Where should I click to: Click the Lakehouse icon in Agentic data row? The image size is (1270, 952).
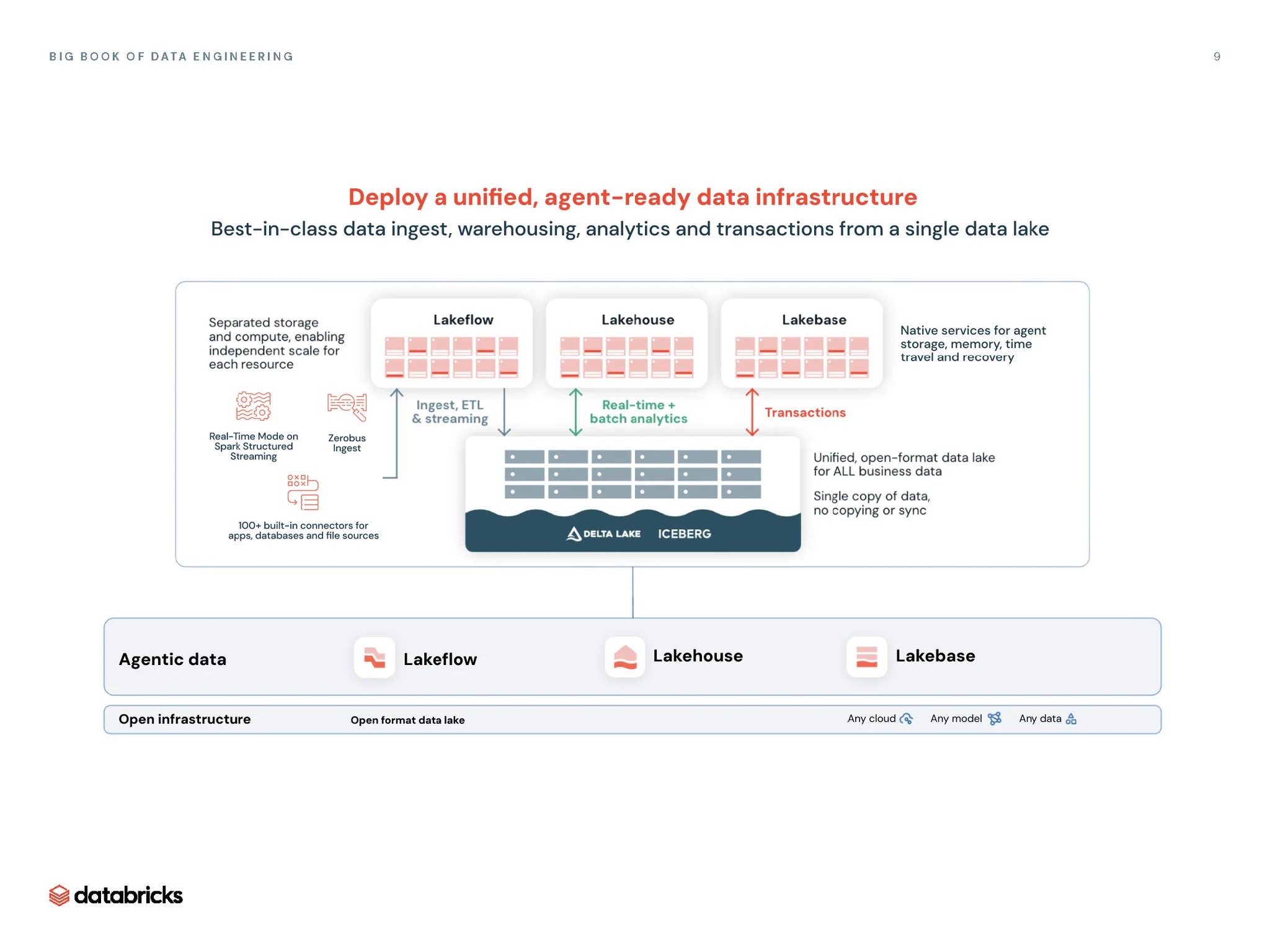coord(624,656)
